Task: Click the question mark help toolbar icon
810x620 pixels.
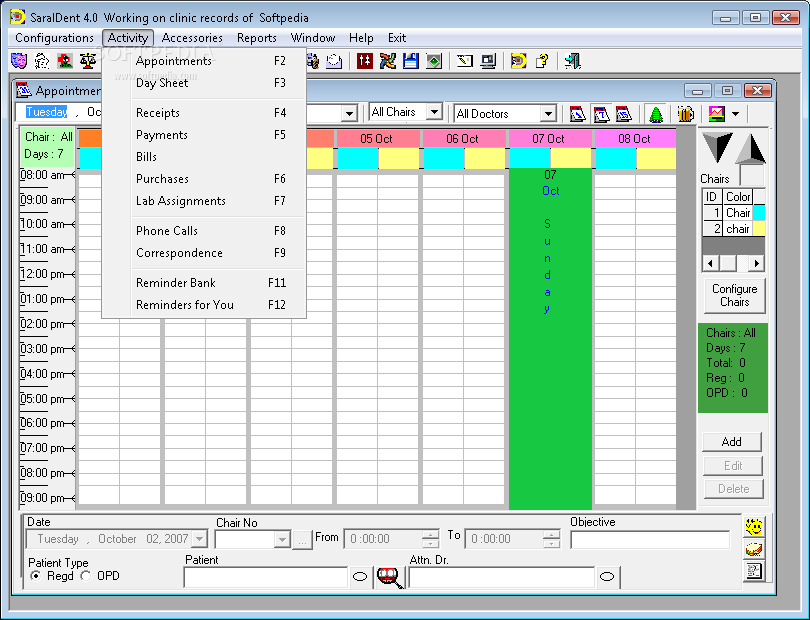Action: pos(542,61)
